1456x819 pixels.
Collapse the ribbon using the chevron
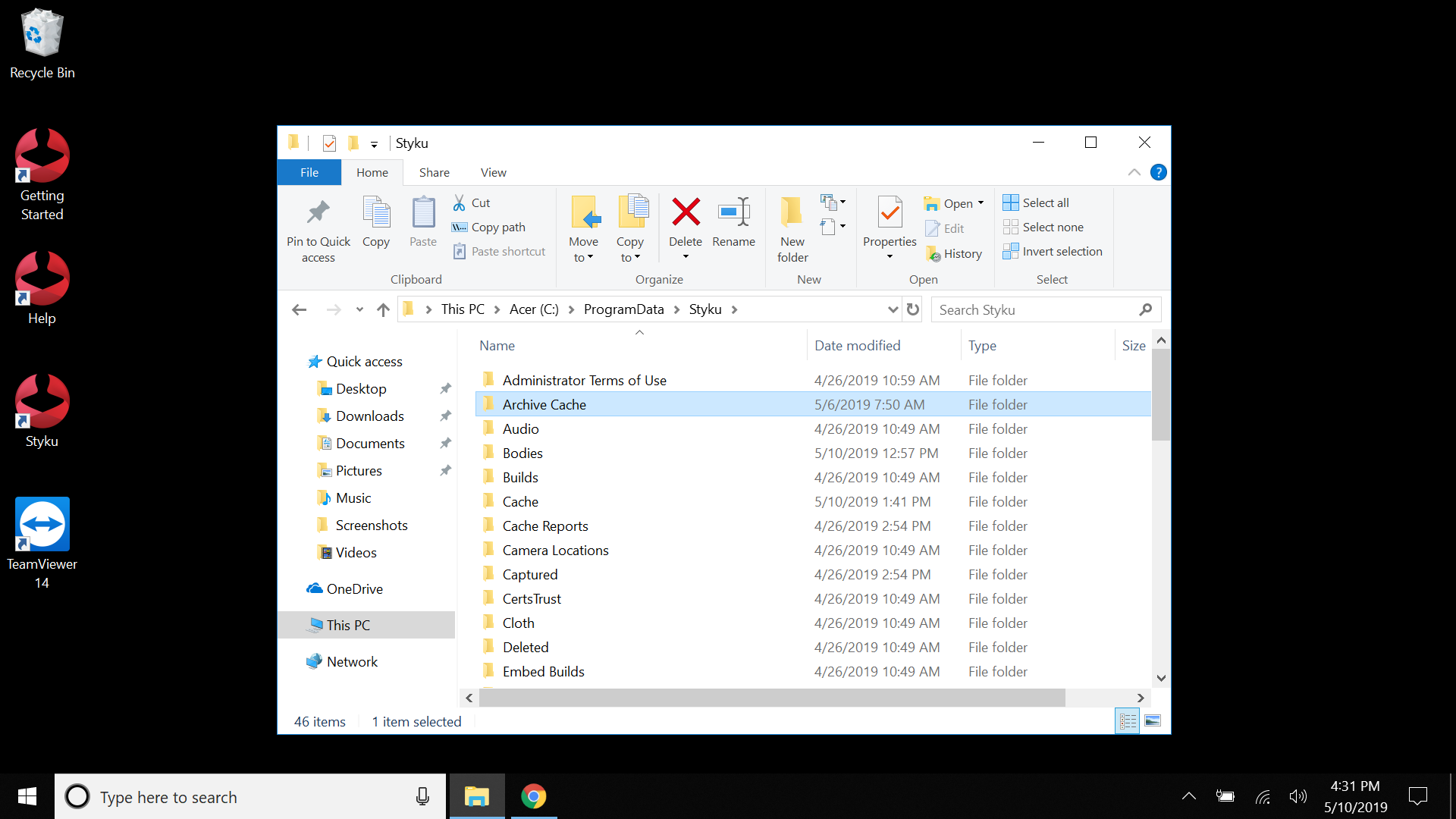(x=1134, y=172)
